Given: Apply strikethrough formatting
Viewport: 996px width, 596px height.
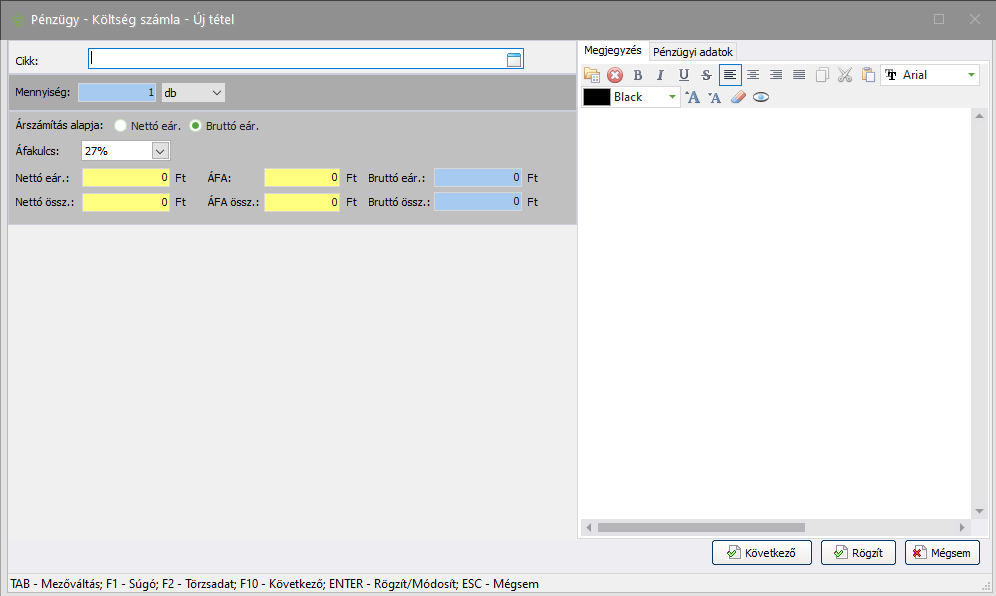Looking at the screenshot, I should click(x=706, y=75).
